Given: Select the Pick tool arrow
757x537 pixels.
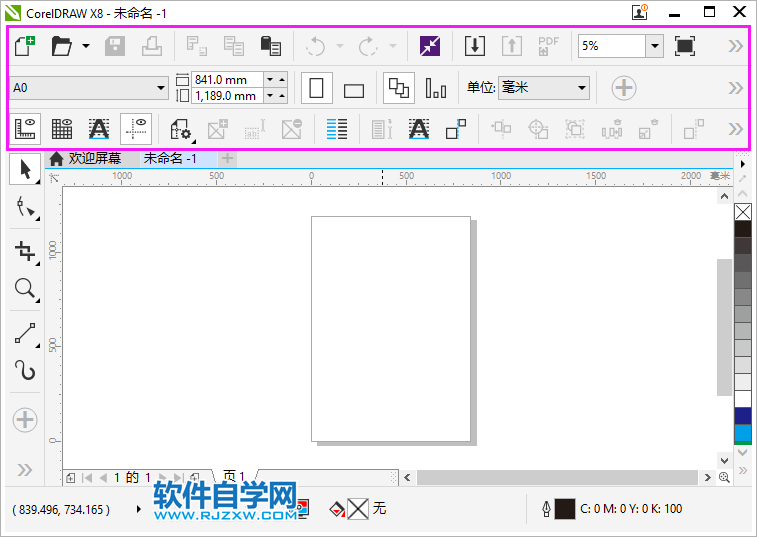Looking at the screenshot, I should pyautogui.click(x=25, y=170).
